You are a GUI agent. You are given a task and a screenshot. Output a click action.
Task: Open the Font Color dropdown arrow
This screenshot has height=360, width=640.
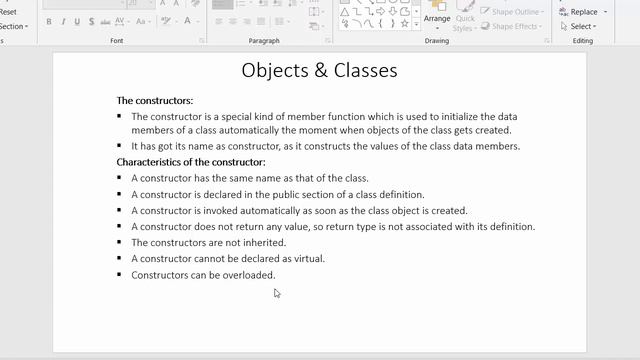(198, 21)
